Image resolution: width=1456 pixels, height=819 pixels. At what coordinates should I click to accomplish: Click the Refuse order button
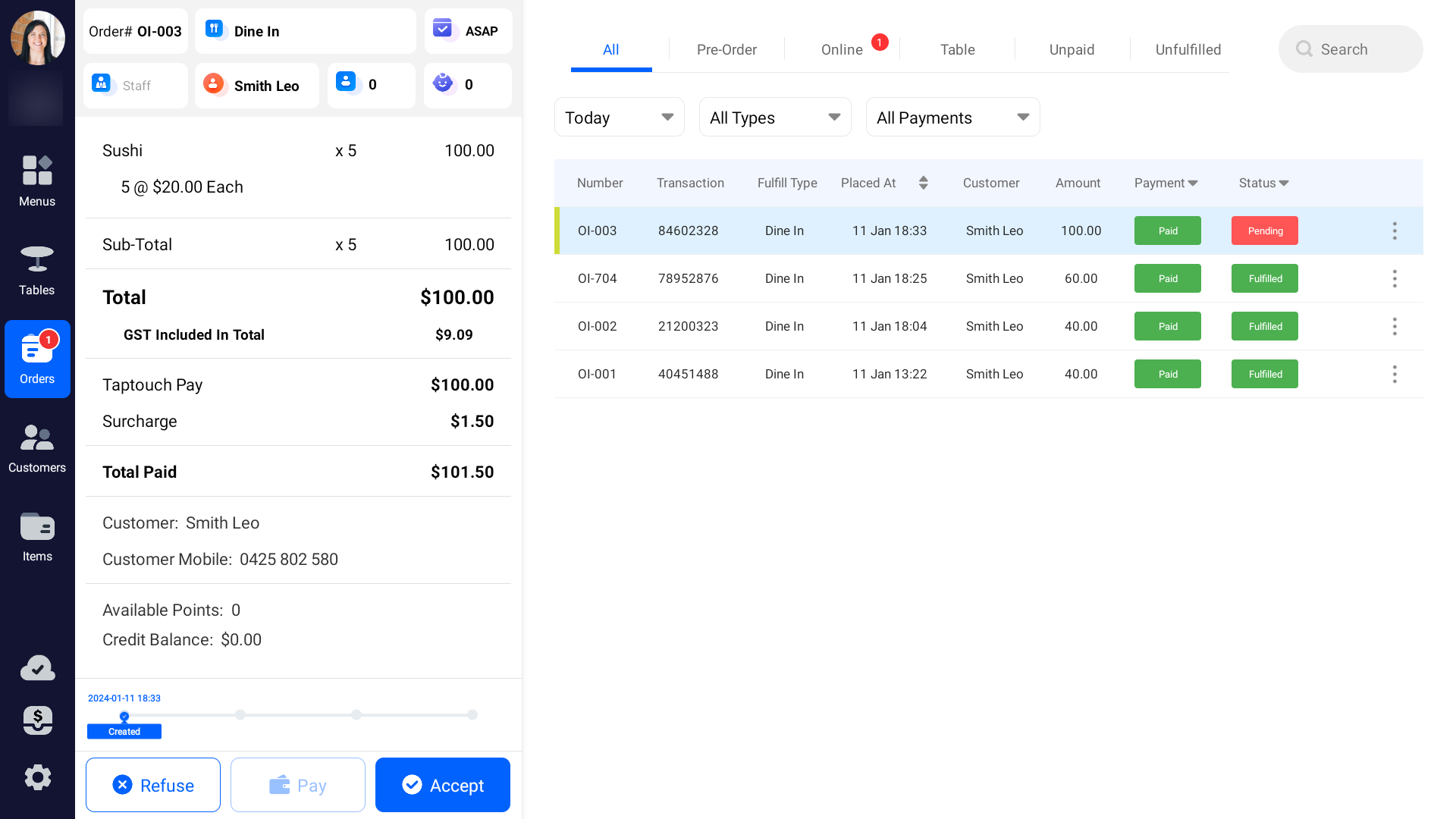pos(153,785)
